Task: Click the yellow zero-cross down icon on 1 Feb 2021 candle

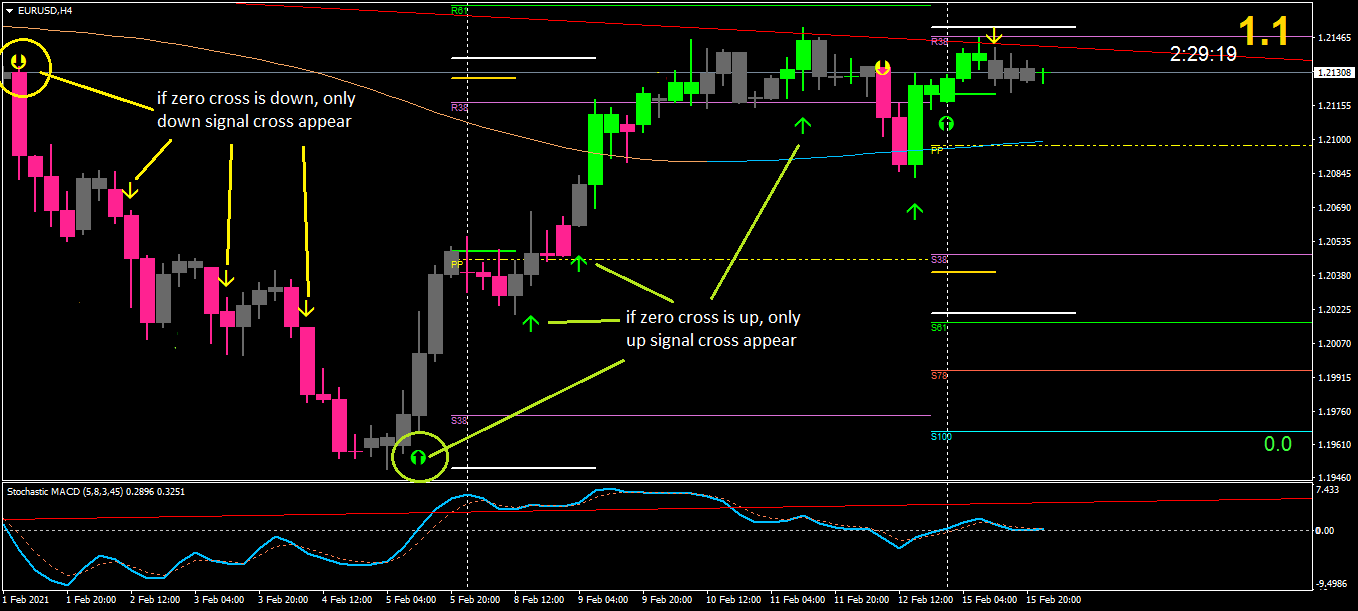Action: coord(19,63)
